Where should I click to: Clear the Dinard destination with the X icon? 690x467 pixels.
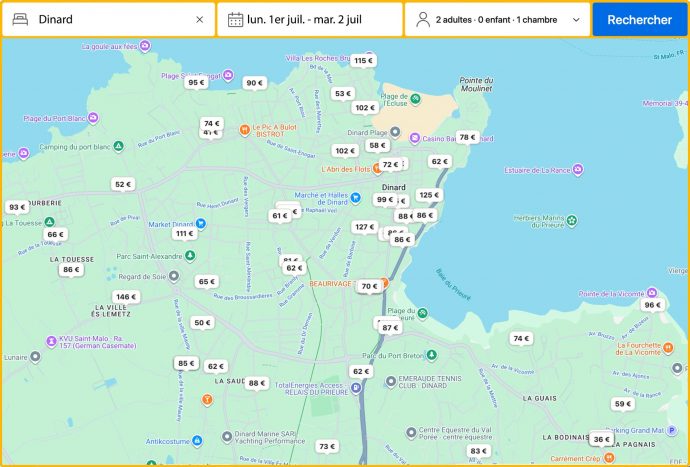(199, 19)
